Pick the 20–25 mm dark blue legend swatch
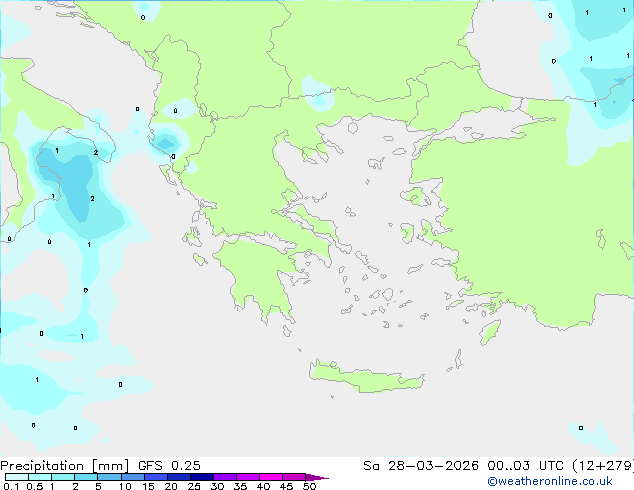 tap(179, 477)
